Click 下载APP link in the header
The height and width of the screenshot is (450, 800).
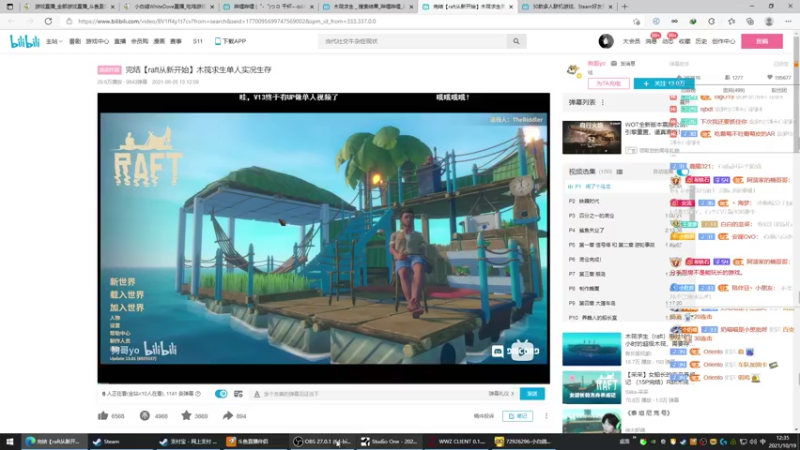230,41
